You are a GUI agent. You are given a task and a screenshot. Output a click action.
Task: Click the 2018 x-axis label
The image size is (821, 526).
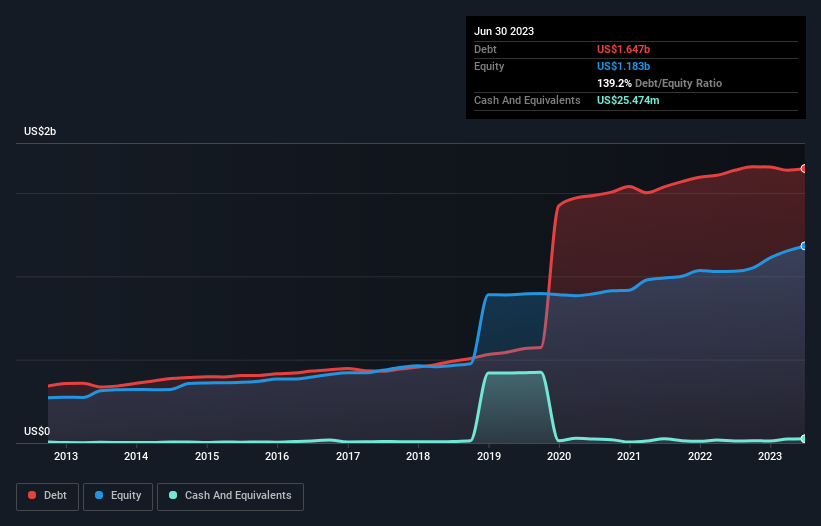click(418, 456)
